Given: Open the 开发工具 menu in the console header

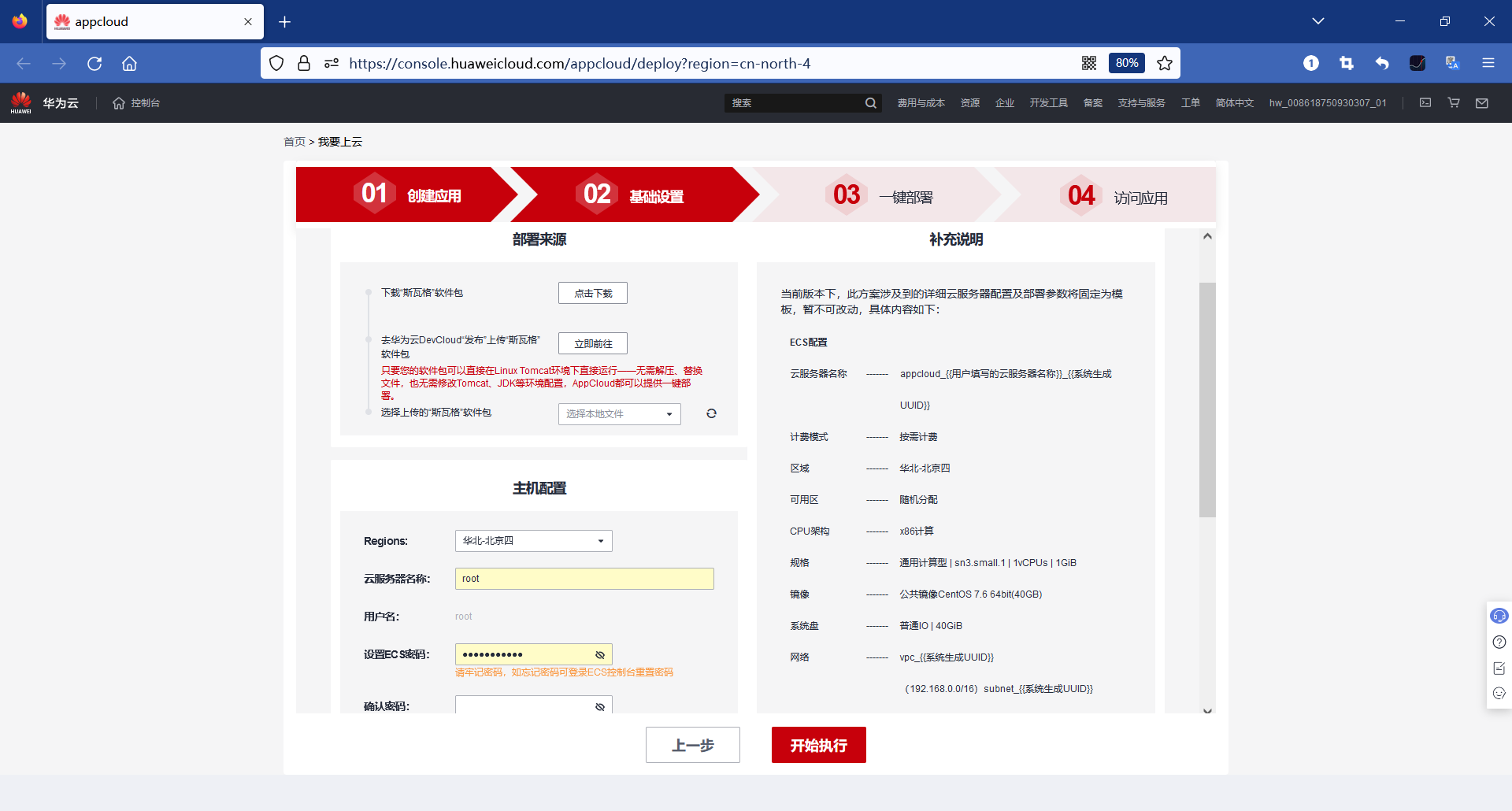Looking at the screenshot, I should pyautogui.click(x=1049, y=102).
